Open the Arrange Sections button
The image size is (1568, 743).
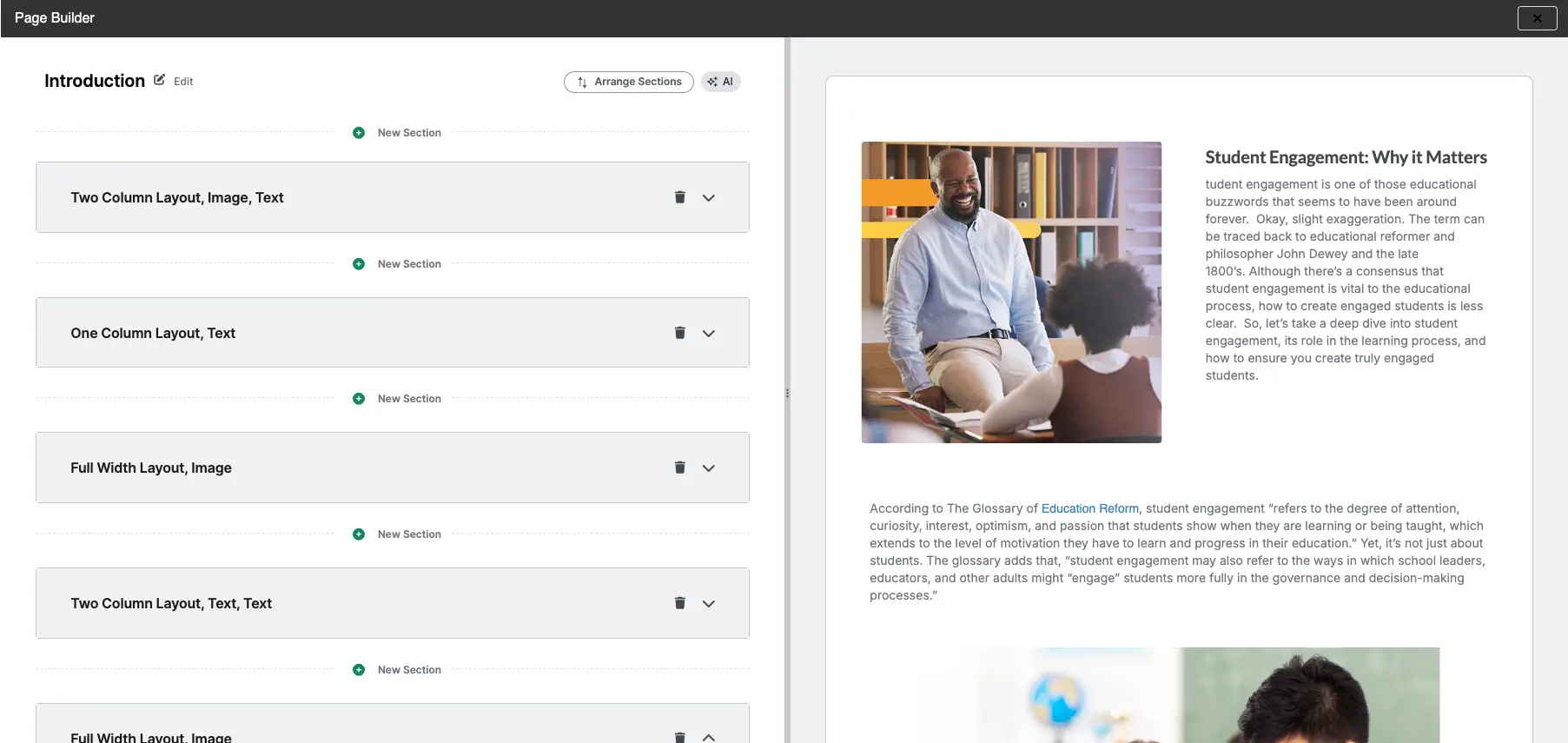[x=629, y=82]
